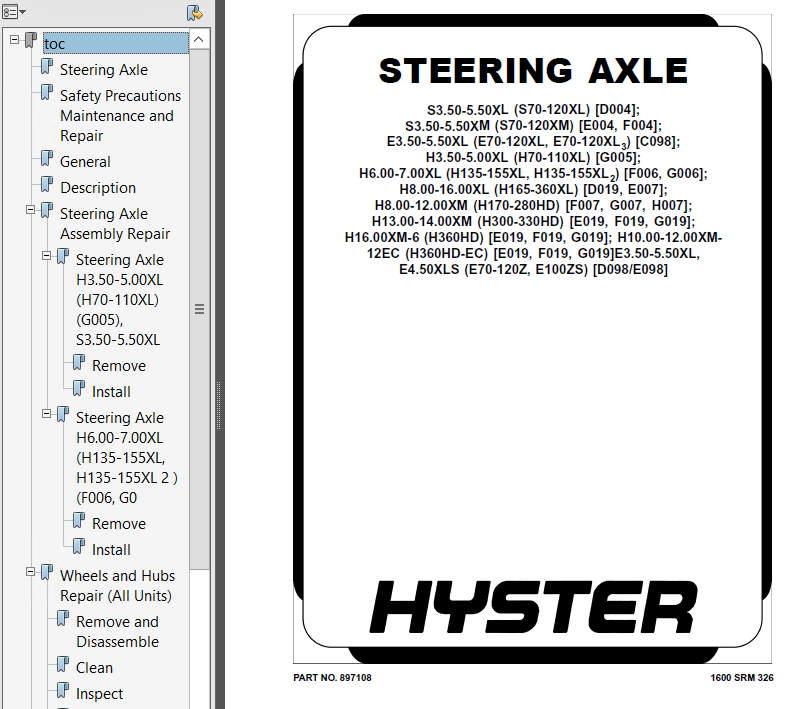
Task: Click the Clean bookmark icon
Action: 63,664
